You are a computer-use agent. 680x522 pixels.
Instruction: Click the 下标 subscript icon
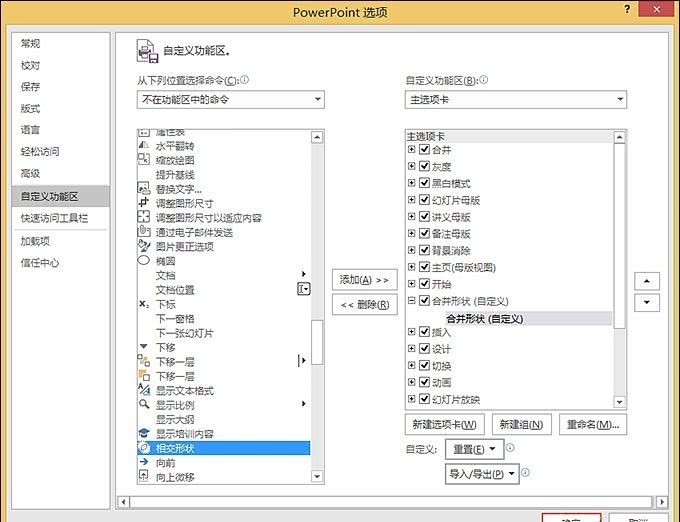(x=144, y=304)
